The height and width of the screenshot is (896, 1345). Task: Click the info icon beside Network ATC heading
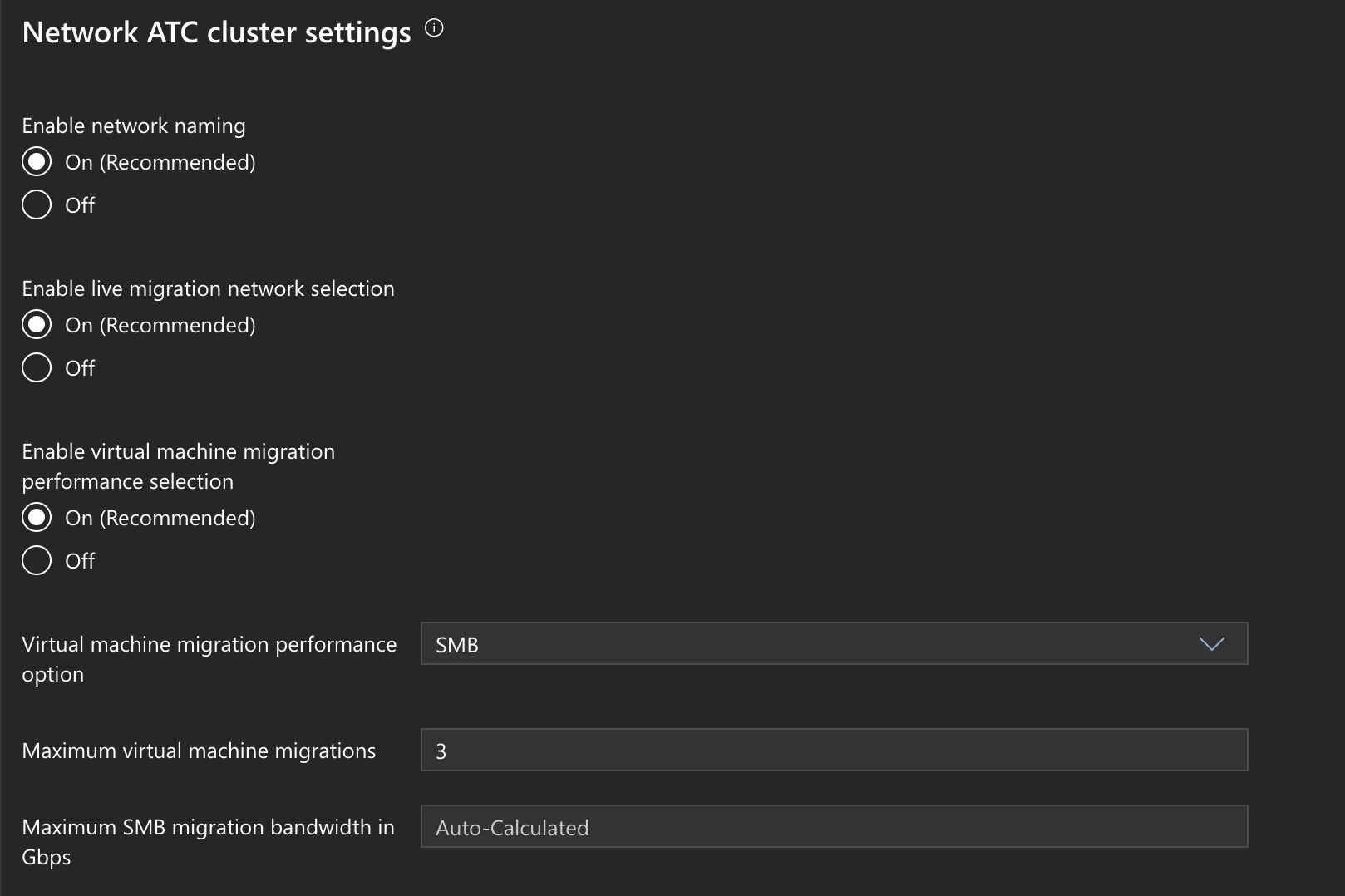[434, 29]
